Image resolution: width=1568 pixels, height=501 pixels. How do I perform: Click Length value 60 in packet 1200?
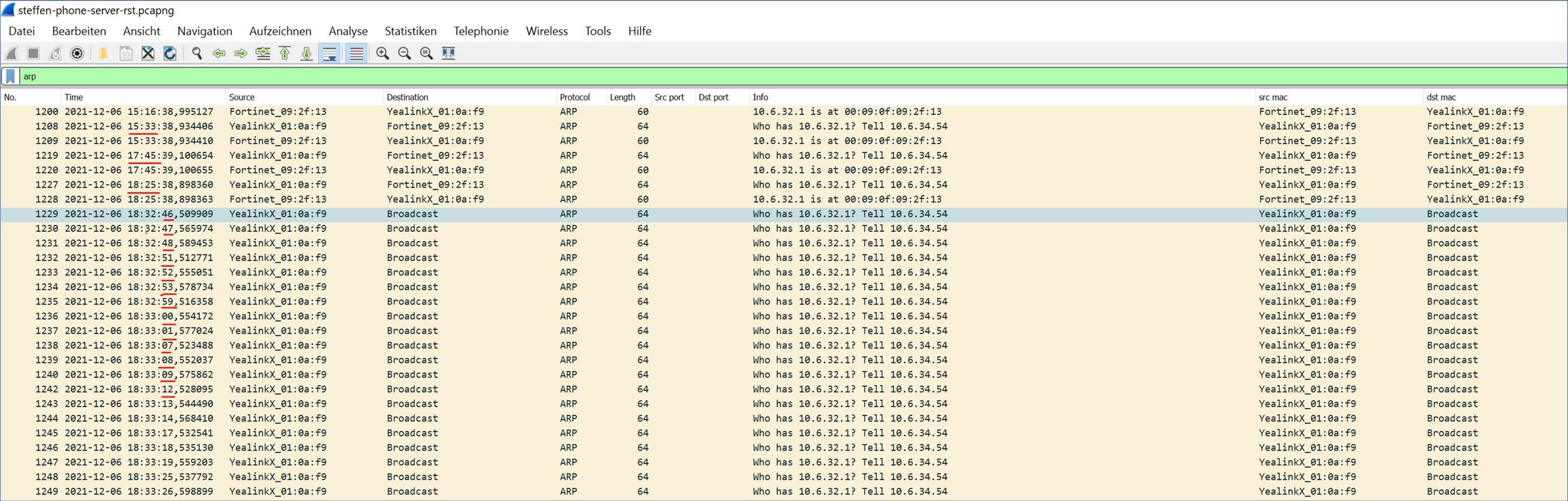pos(643,112)
